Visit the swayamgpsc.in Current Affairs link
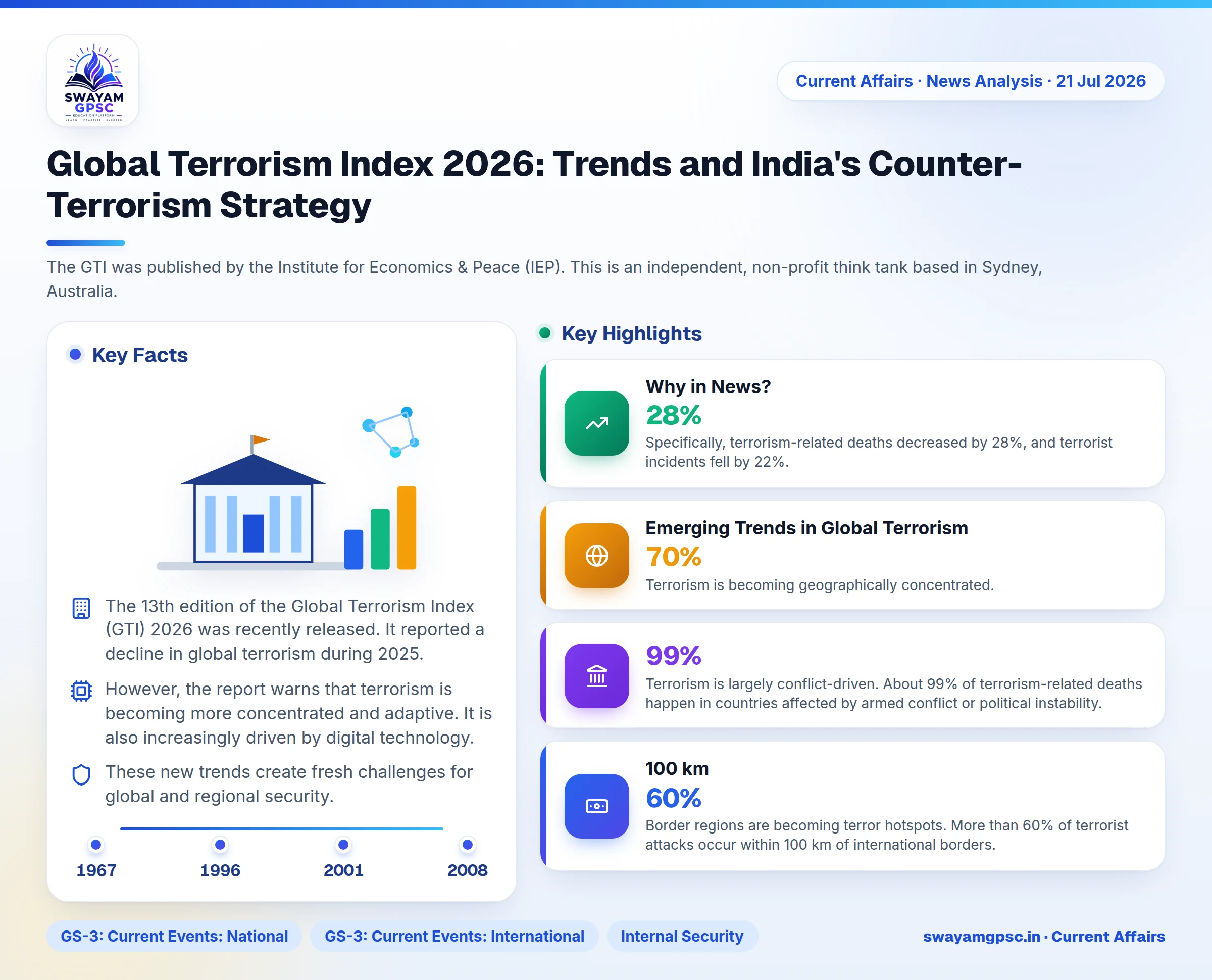1212x980 pixels. [1044, 937]
